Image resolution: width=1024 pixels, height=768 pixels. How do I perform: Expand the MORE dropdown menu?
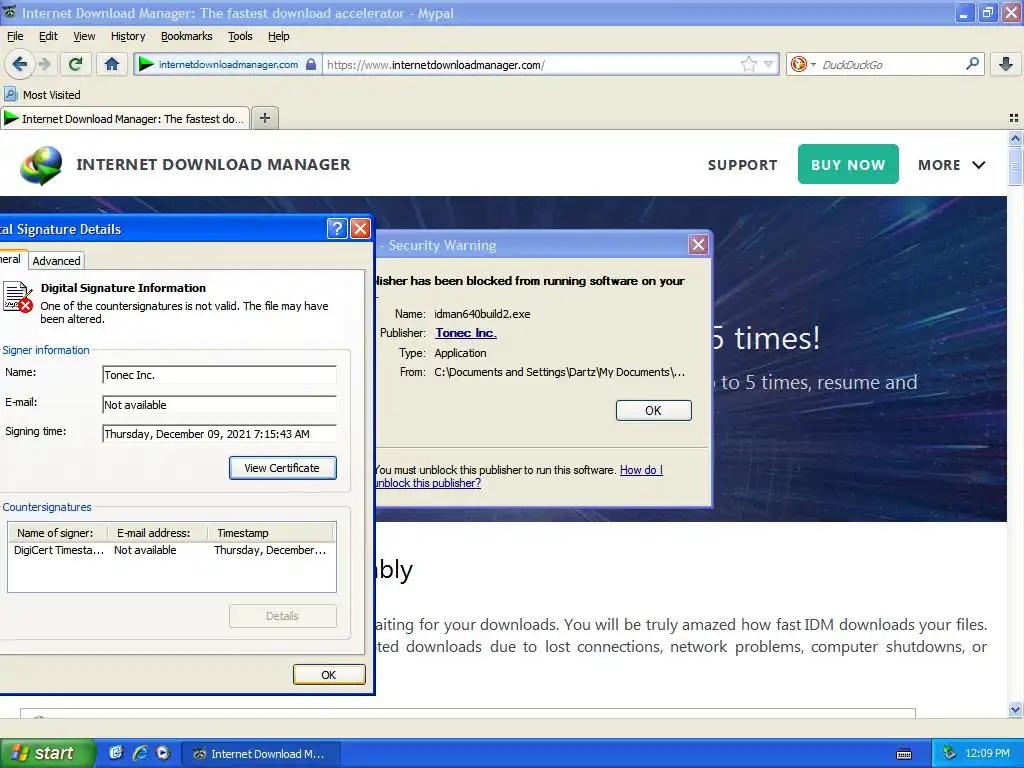pos(952,165)
